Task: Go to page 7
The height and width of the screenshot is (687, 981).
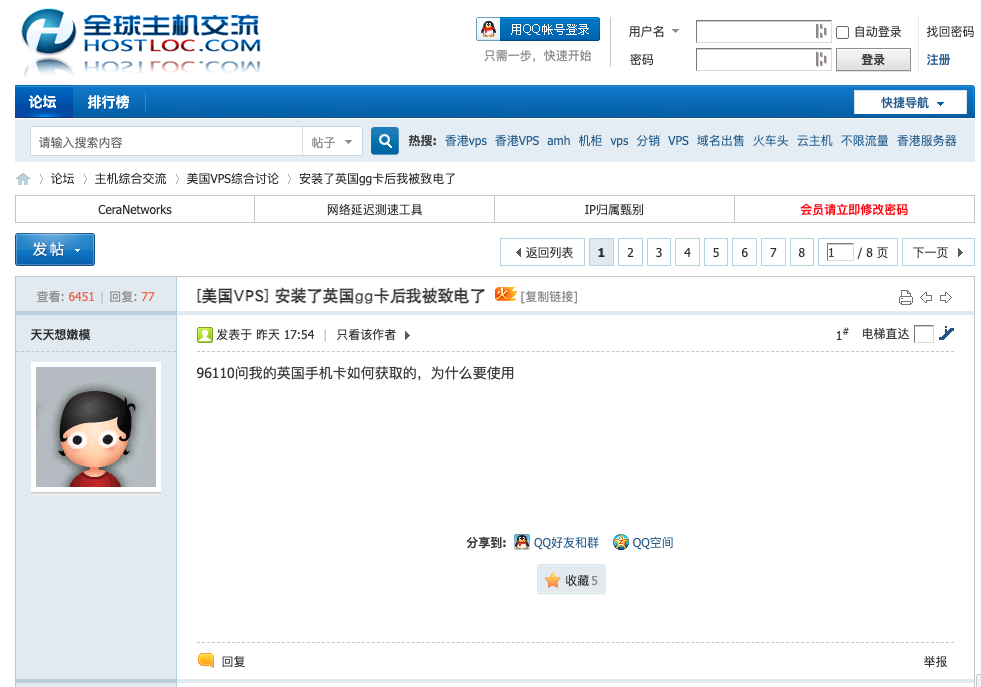Action: (x=773, y=252)
